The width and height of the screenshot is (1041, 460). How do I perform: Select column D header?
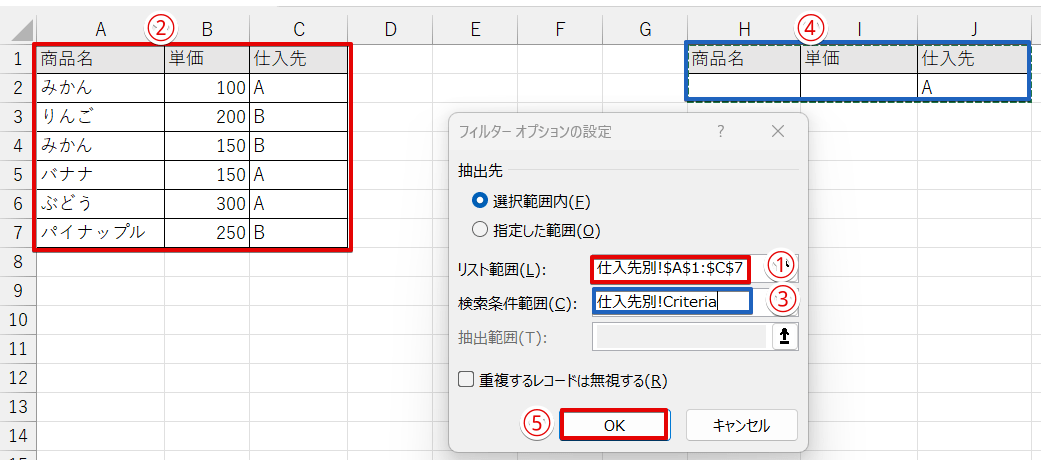click(390, 30)
